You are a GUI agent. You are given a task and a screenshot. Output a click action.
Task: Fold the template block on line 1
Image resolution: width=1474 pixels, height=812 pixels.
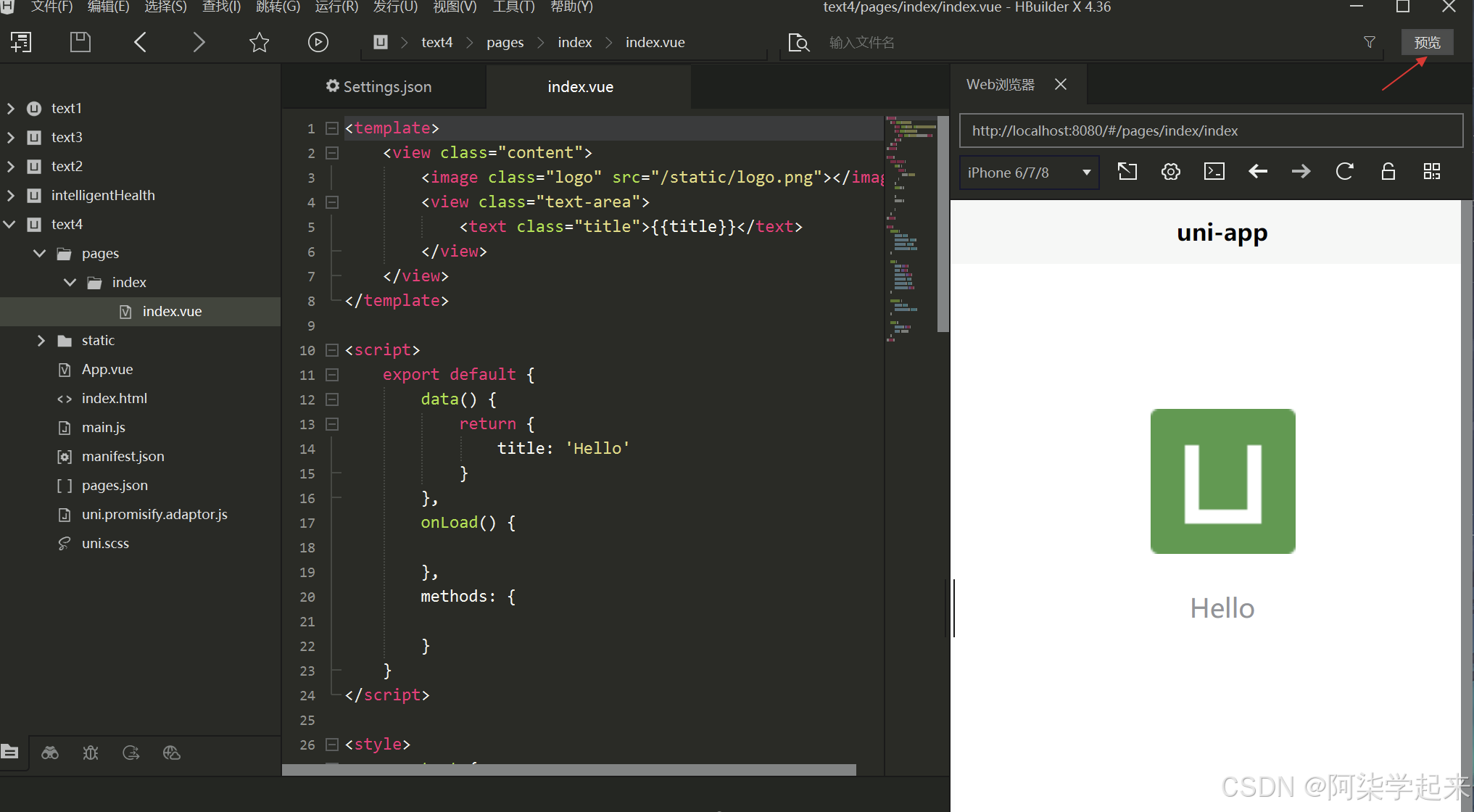point(332,128)
